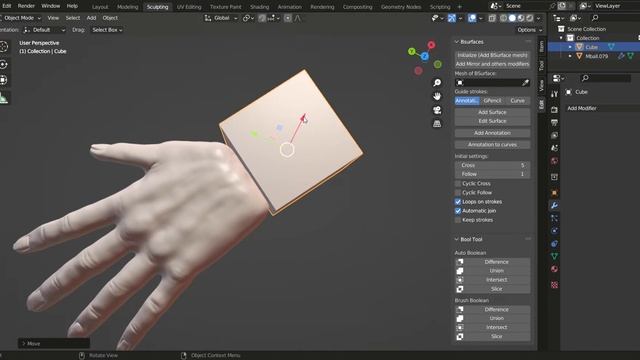Switch to wireframe viewport shading mode

504,18
